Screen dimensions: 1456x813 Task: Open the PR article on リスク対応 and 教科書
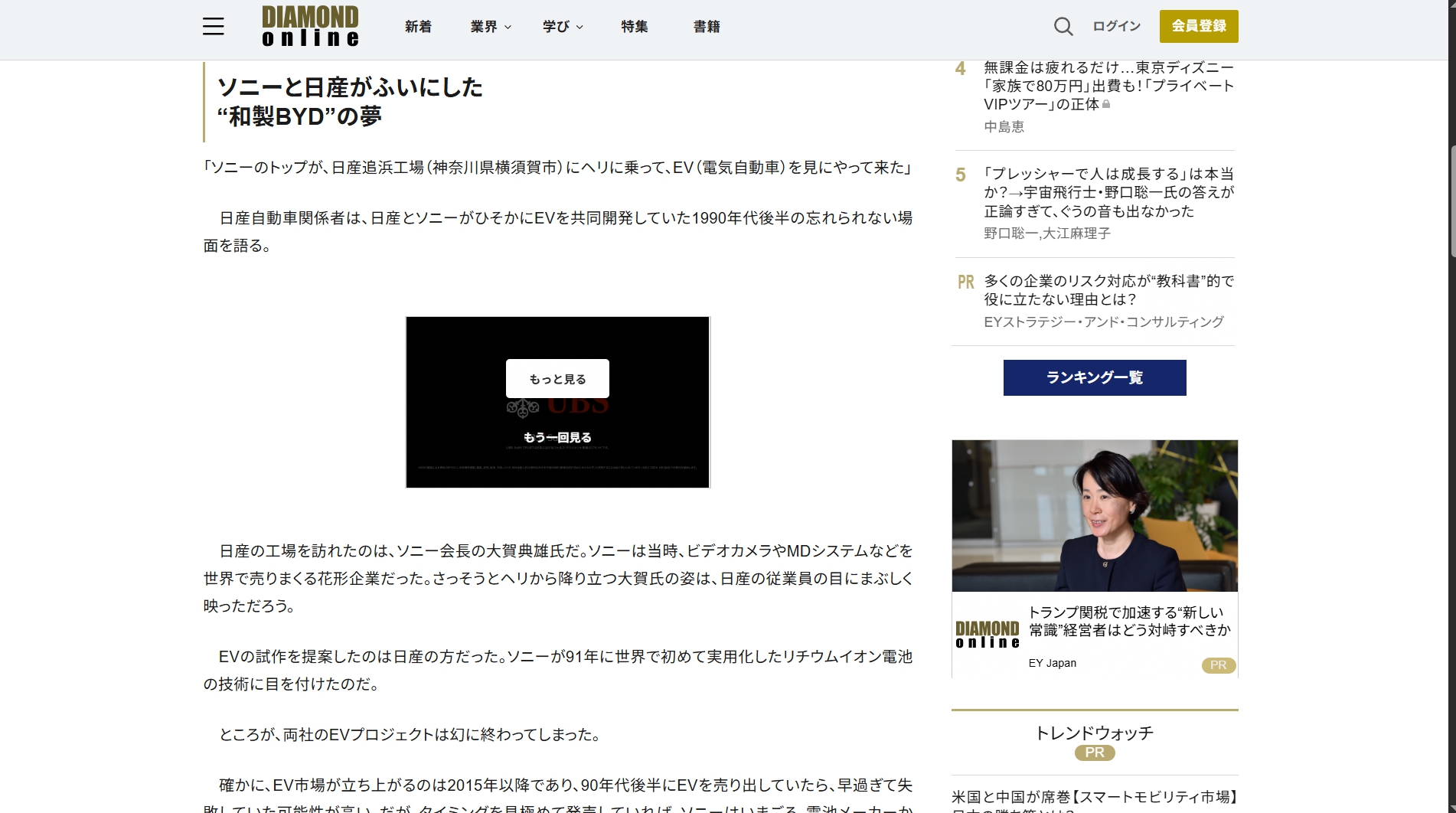[1108, 290]
